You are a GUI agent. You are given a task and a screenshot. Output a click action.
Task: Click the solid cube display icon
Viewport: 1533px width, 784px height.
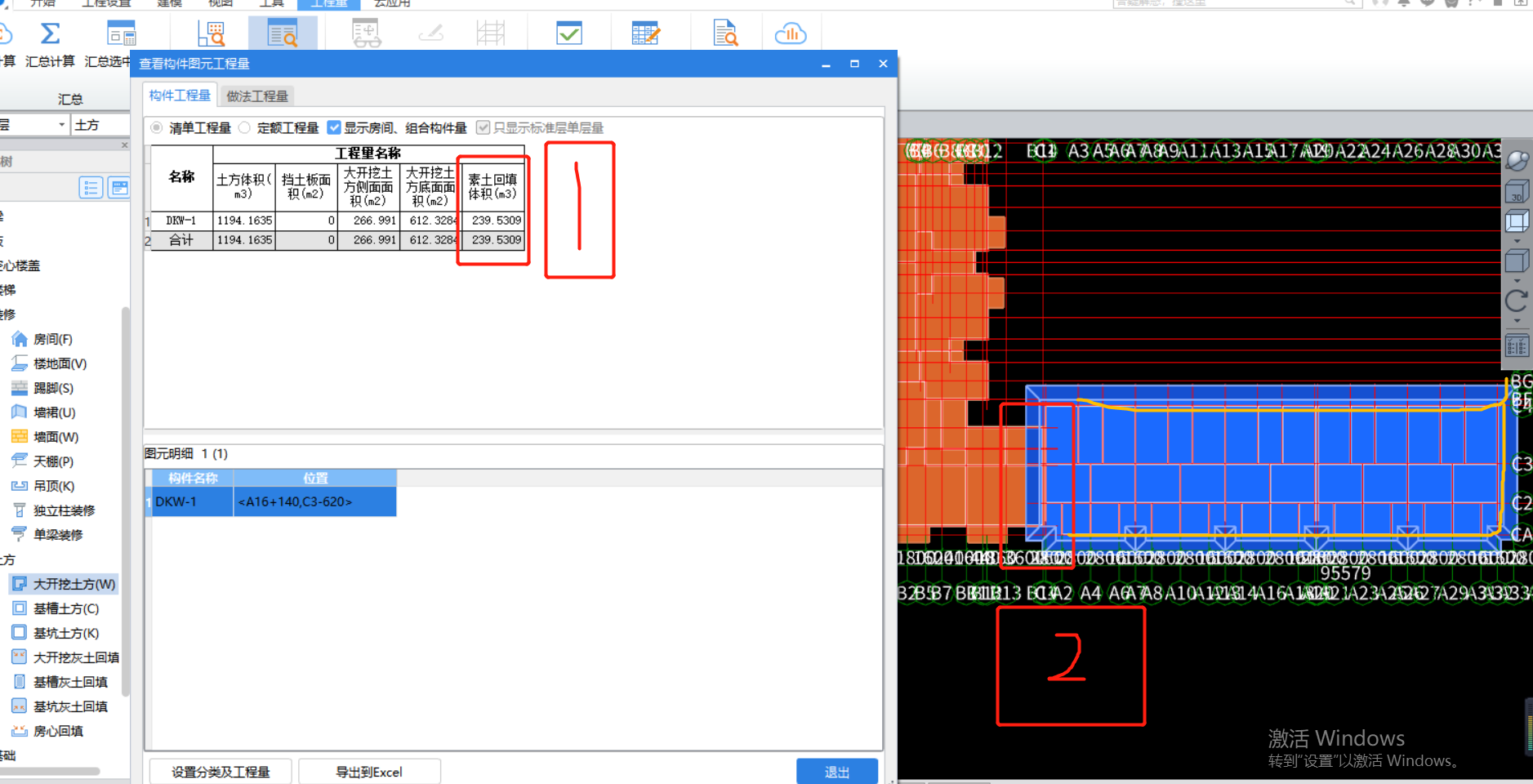point(1517,261)
